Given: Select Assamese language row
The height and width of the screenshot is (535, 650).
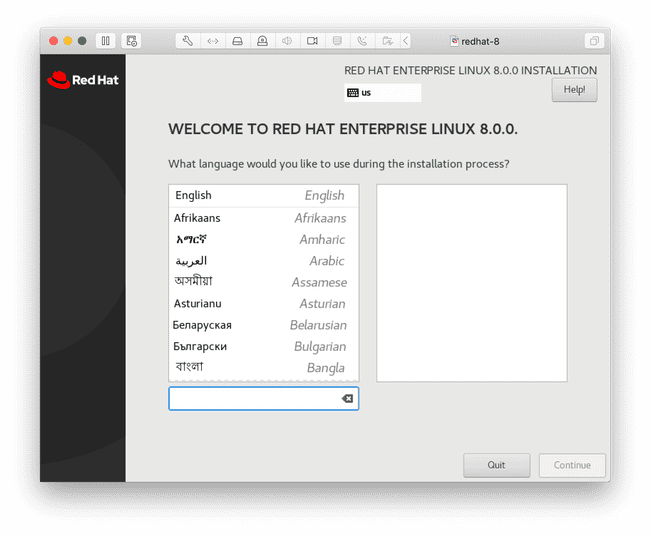Looking at the screenshot, I should pos(264,282).
